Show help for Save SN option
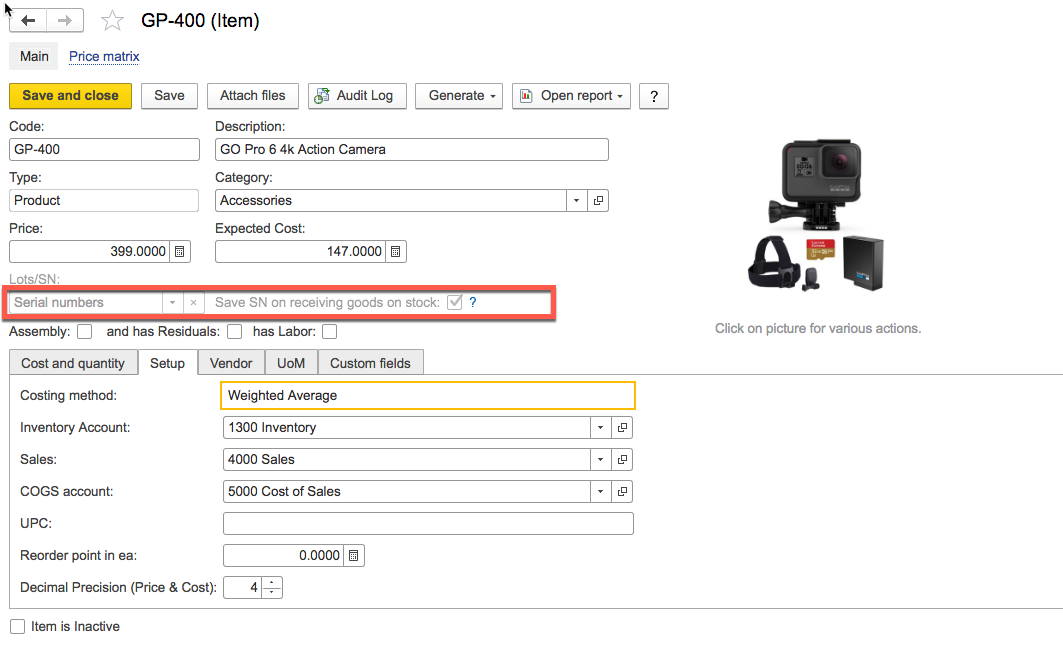 click(x=473, y=302)
